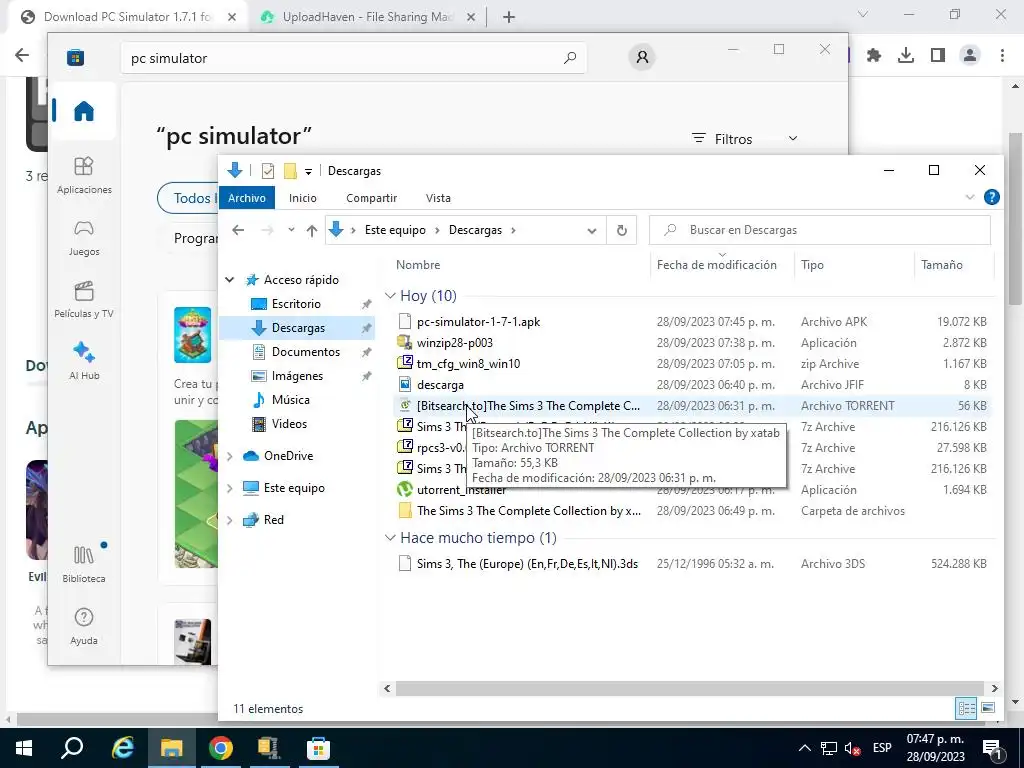Click Descargas in address breadcrumb

pyautogui.click(x=475, y=230)
